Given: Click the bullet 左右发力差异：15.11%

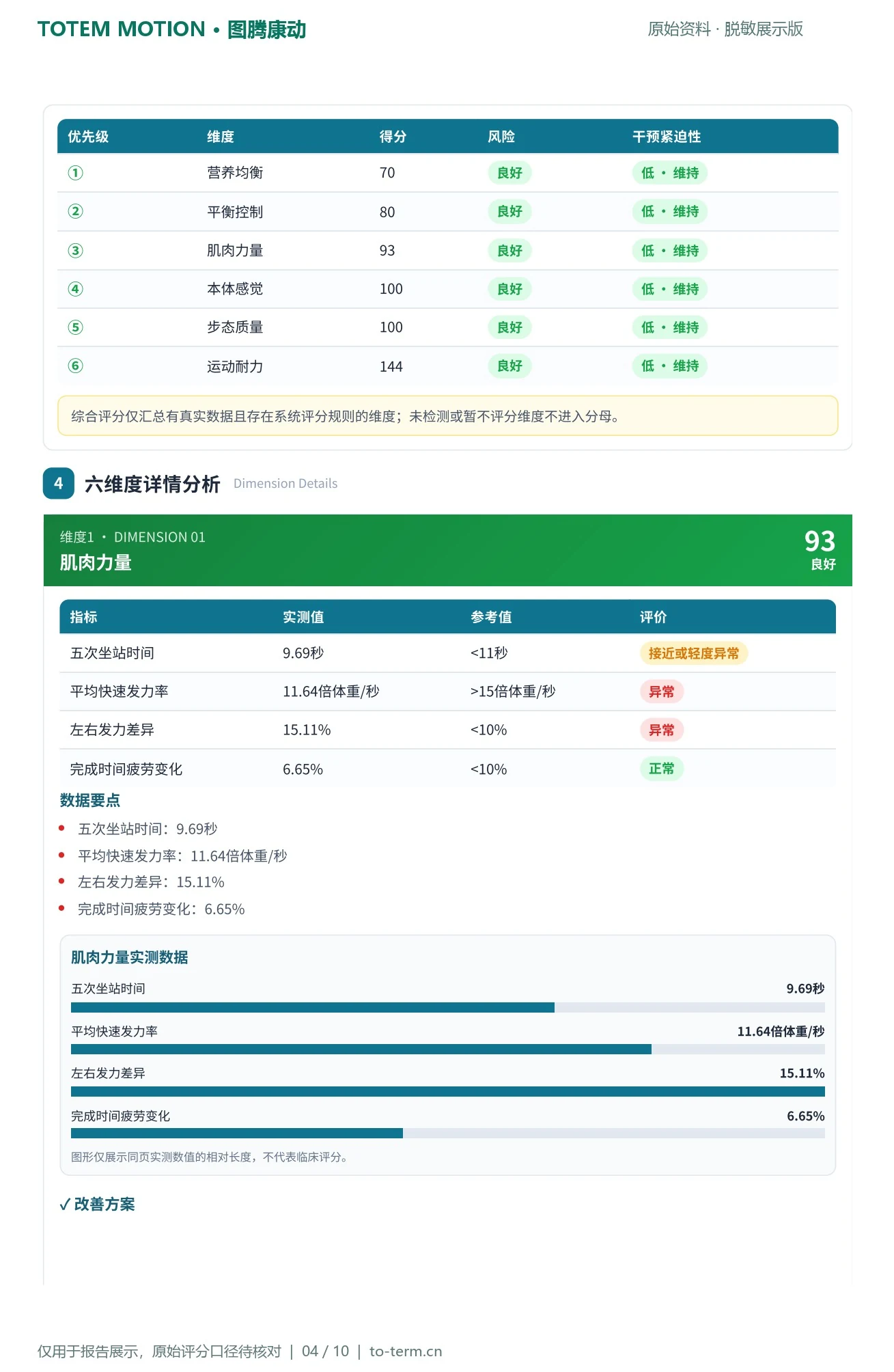Looking at the screenshot, I should [151, 882].
